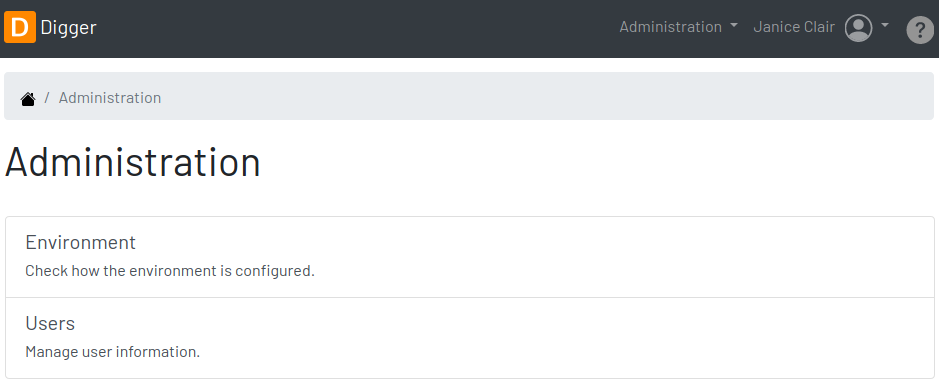
Task: Click the caret beside the Administration menu
Action: (734, 26)
